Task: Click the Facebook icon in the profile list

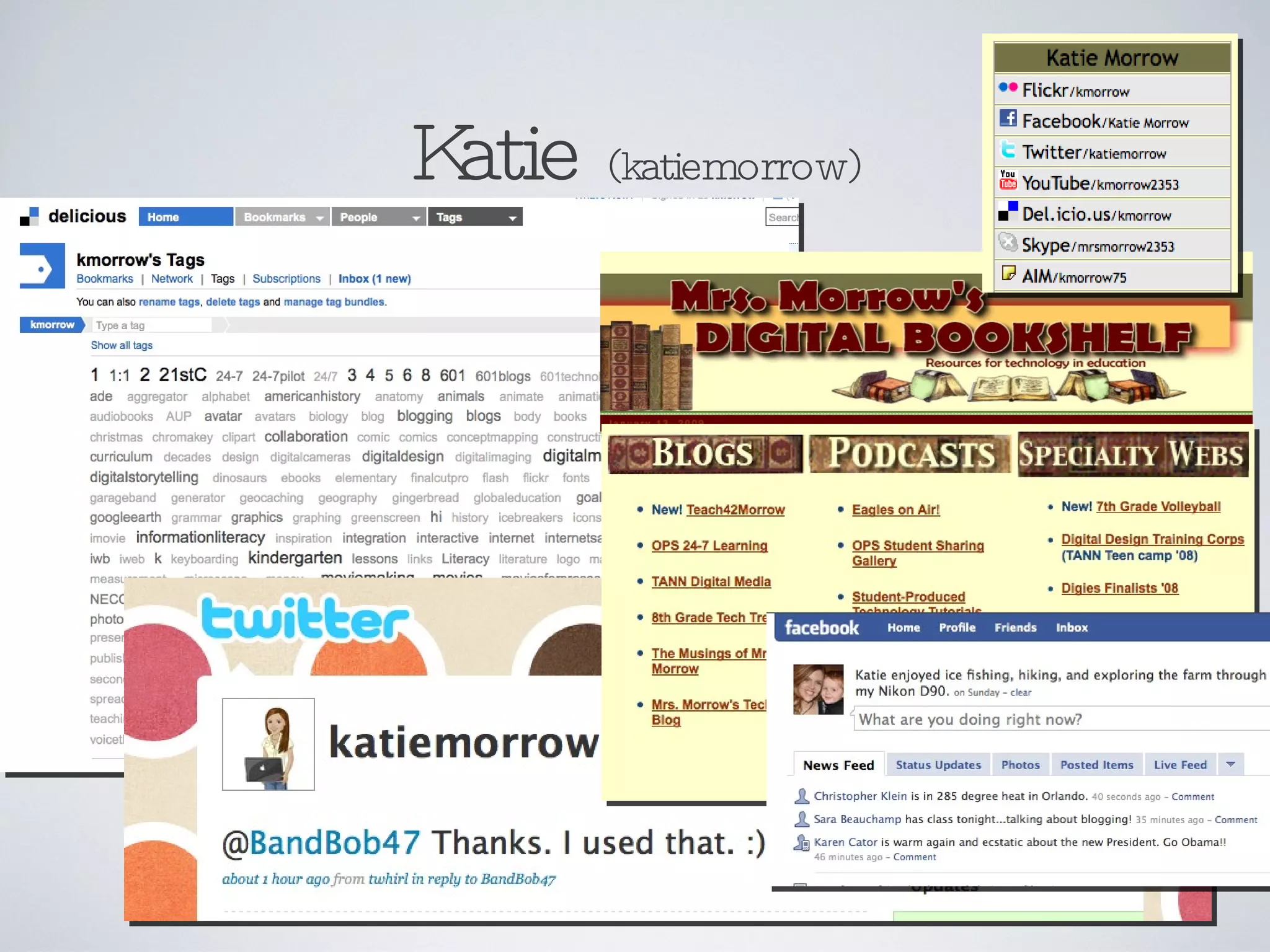Action: pyautogui.click(x=1008, y=118)
